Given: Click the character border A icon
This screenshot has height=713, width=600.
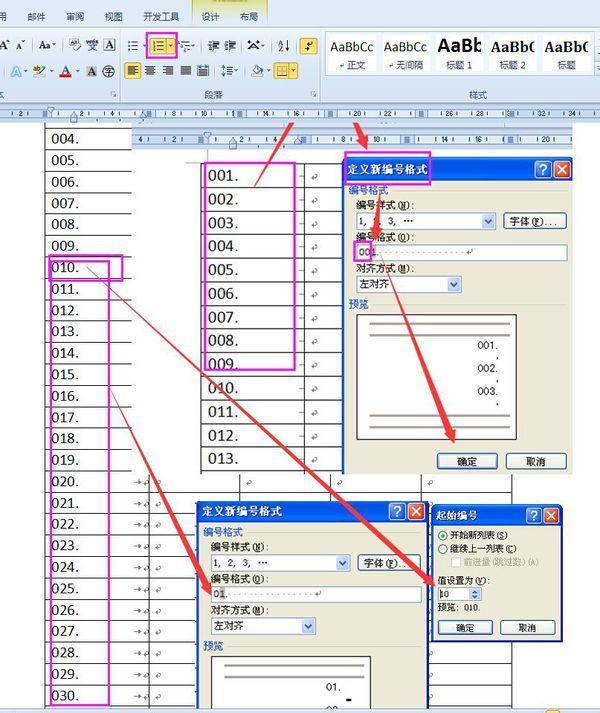Looking at the screenshot, I should (x=109, y=45).
